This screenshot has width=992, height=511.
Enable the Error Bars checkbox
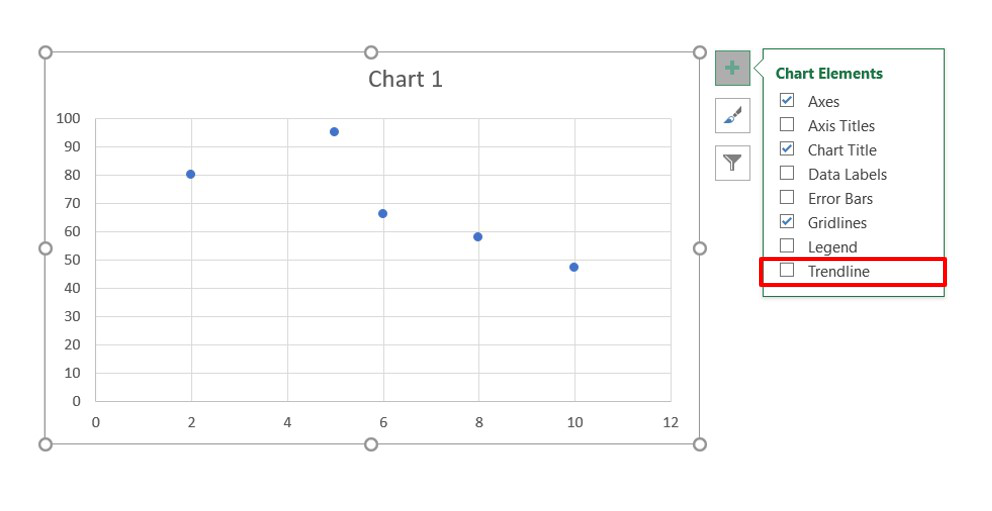click(787, 198)
